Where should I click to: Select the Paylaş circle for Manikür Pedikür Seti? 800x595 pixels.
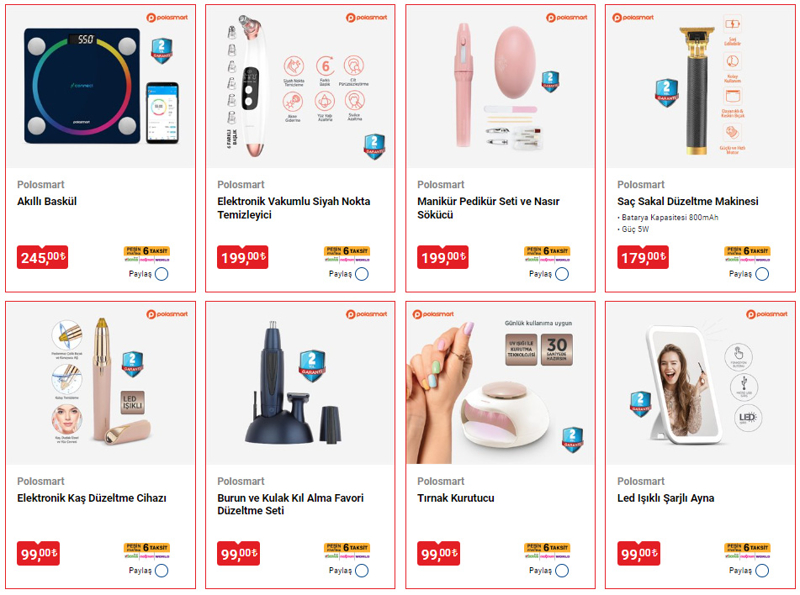coord(562,274)
